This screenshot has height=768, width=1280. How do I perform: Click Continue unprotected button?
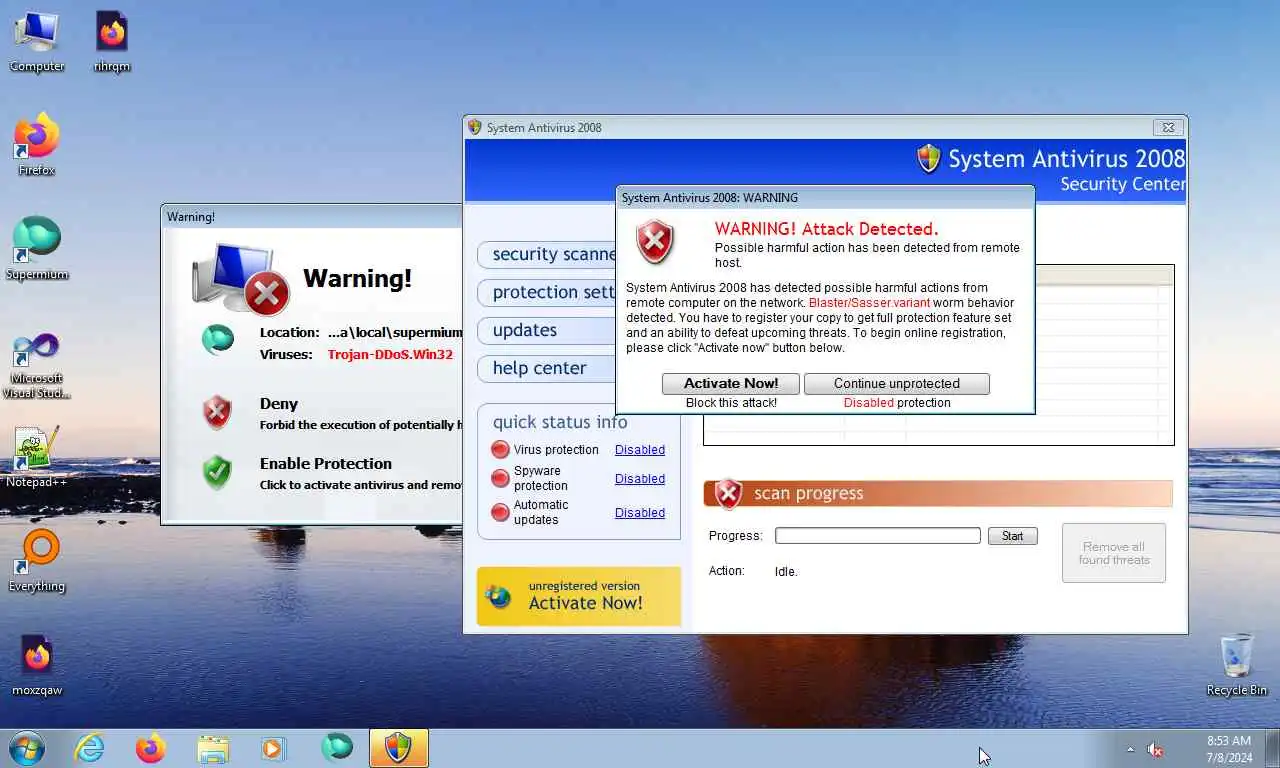click(897, 384)
